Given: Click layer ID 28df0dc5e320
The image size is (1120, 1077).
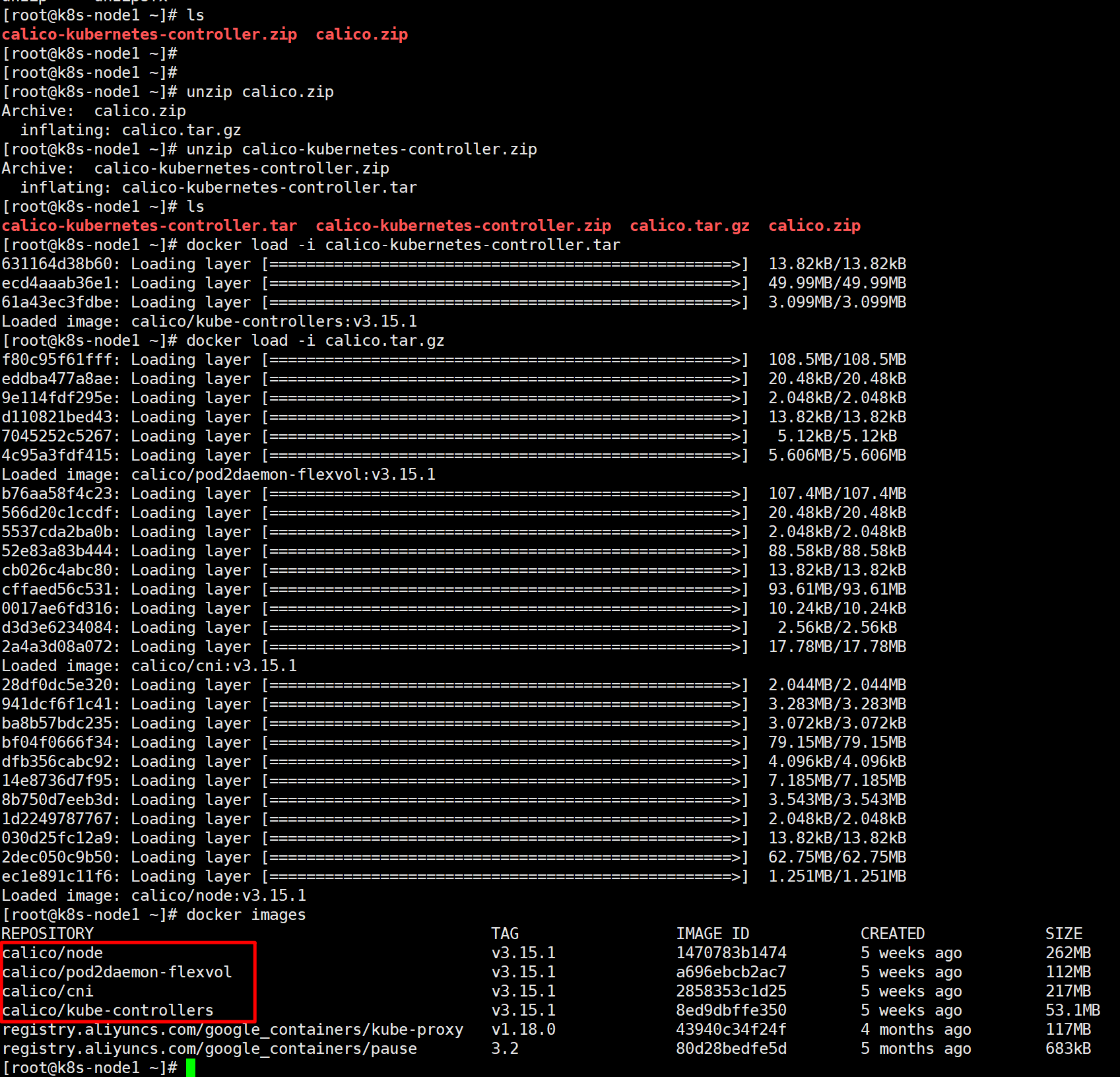Looking at the screenshot, I should pyautogui.click(x=57, y=685).
